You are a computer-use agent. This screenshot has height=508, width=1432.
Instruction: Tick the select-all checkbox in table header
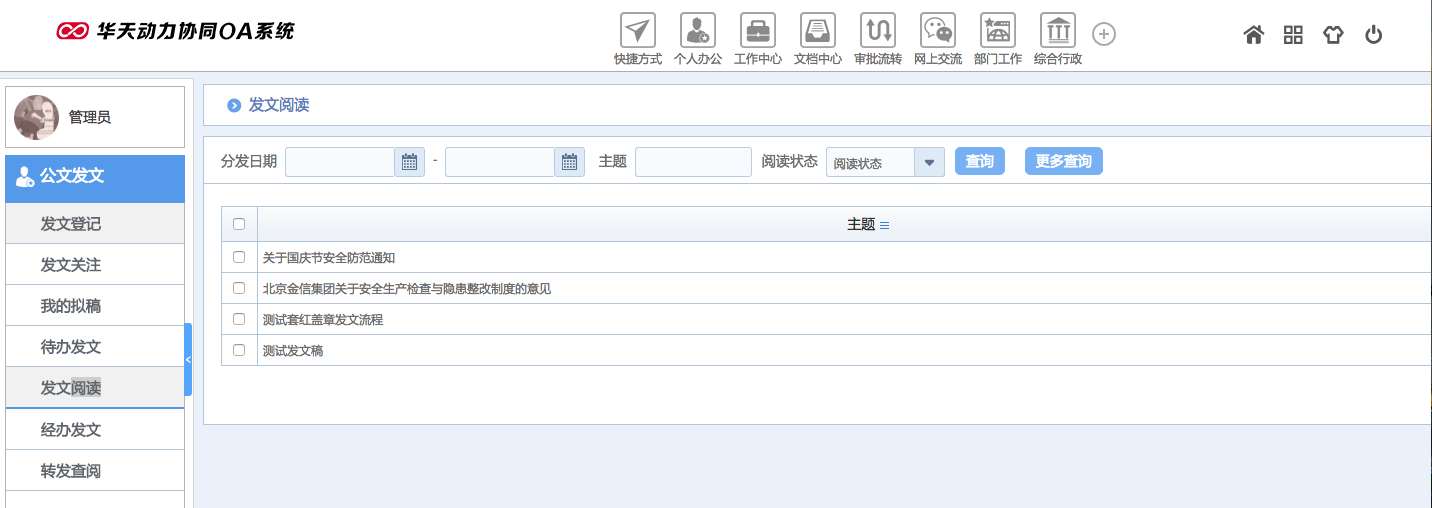[x=239, y=224]
